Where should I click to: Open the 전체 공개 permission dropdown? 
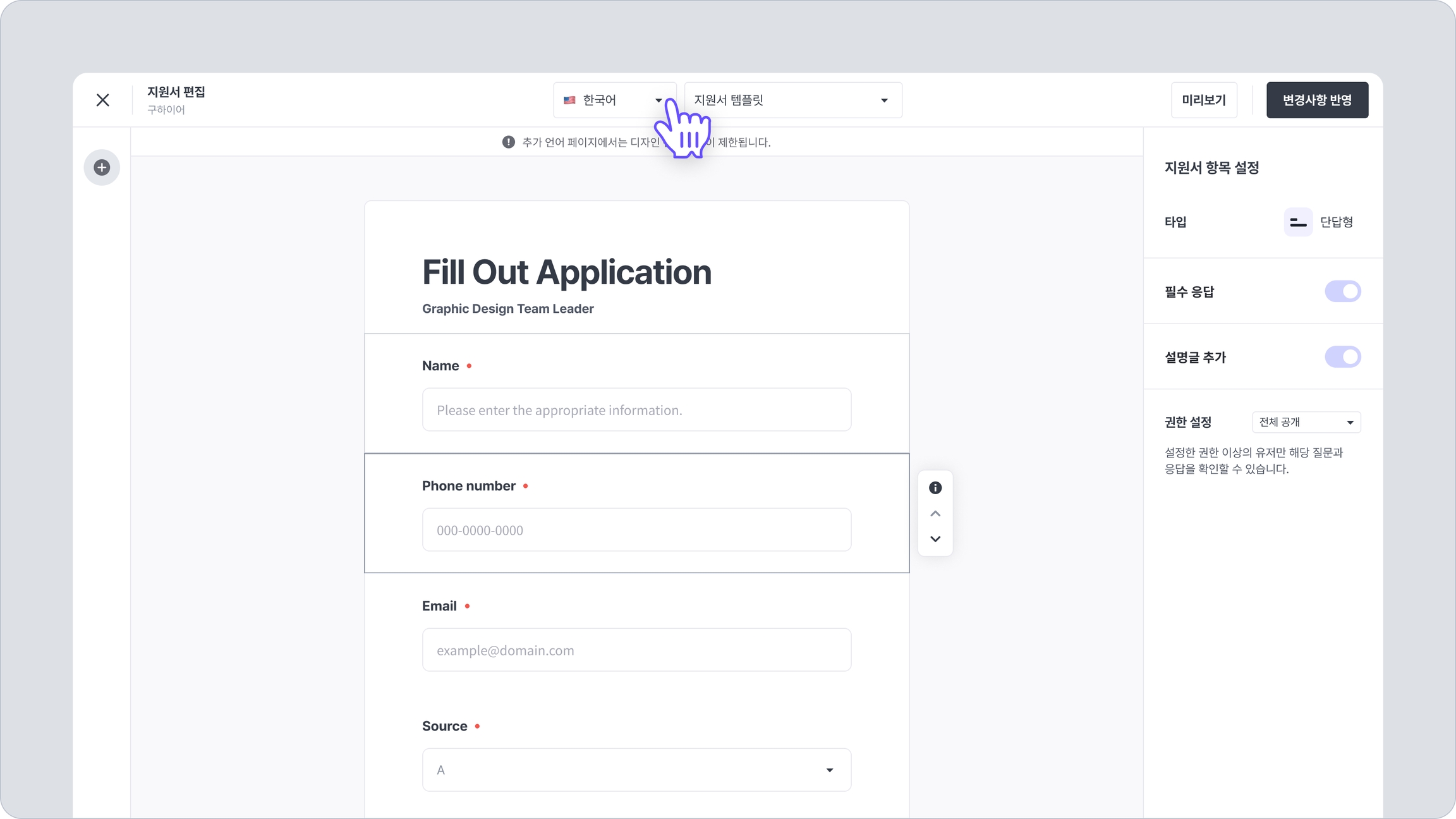(1306, 422)
